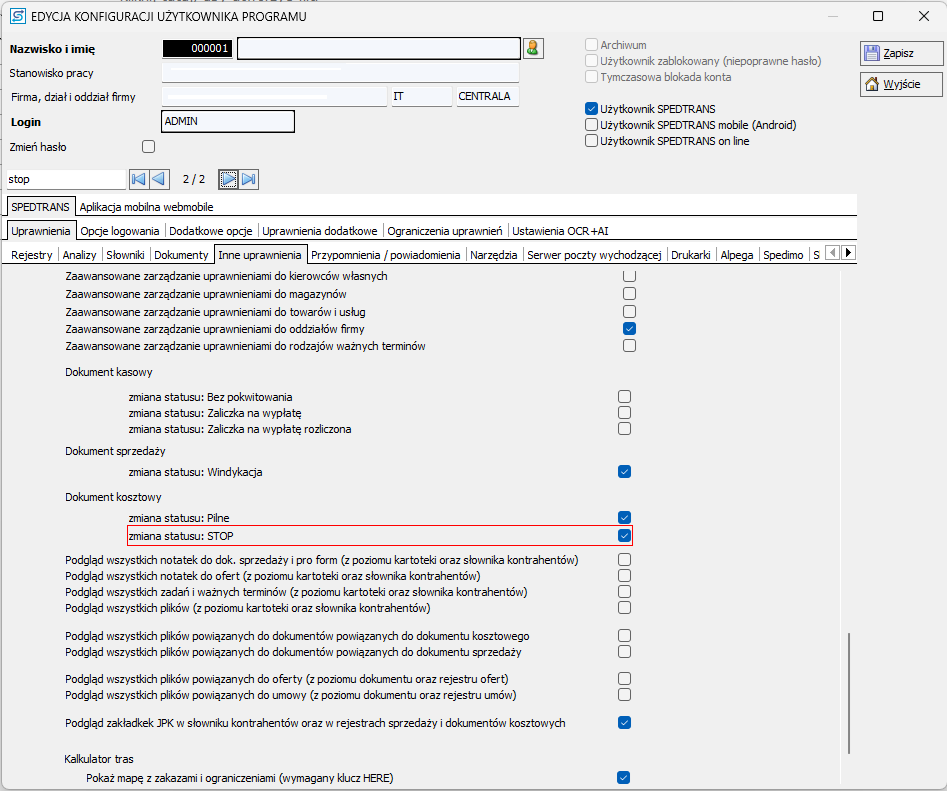Click the SPEDTRANS app logo in title bar
The height and width of the screenshot is (791, 947).
(x=17, y=16)
